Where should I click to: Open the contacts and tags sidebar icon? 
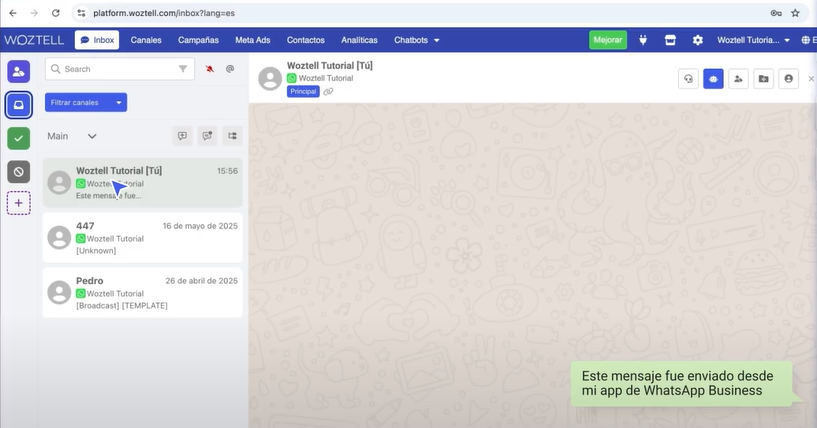click(x=19, y=71)
